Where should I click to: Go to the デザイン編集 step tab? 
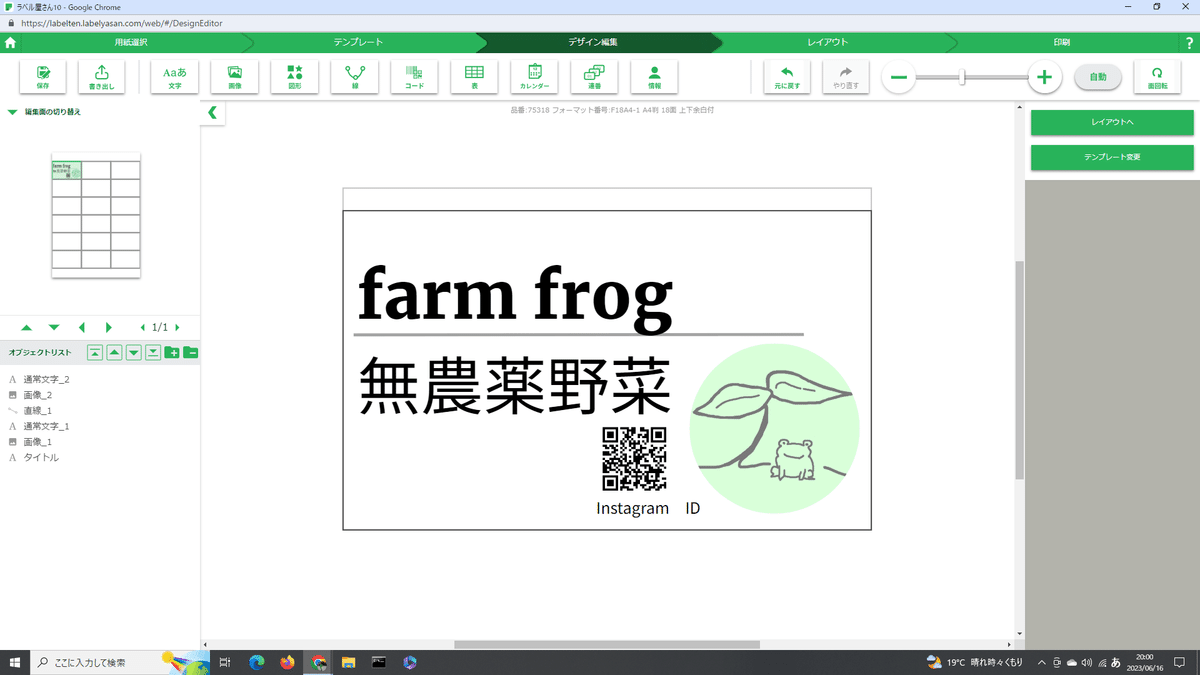coord(593,43)
